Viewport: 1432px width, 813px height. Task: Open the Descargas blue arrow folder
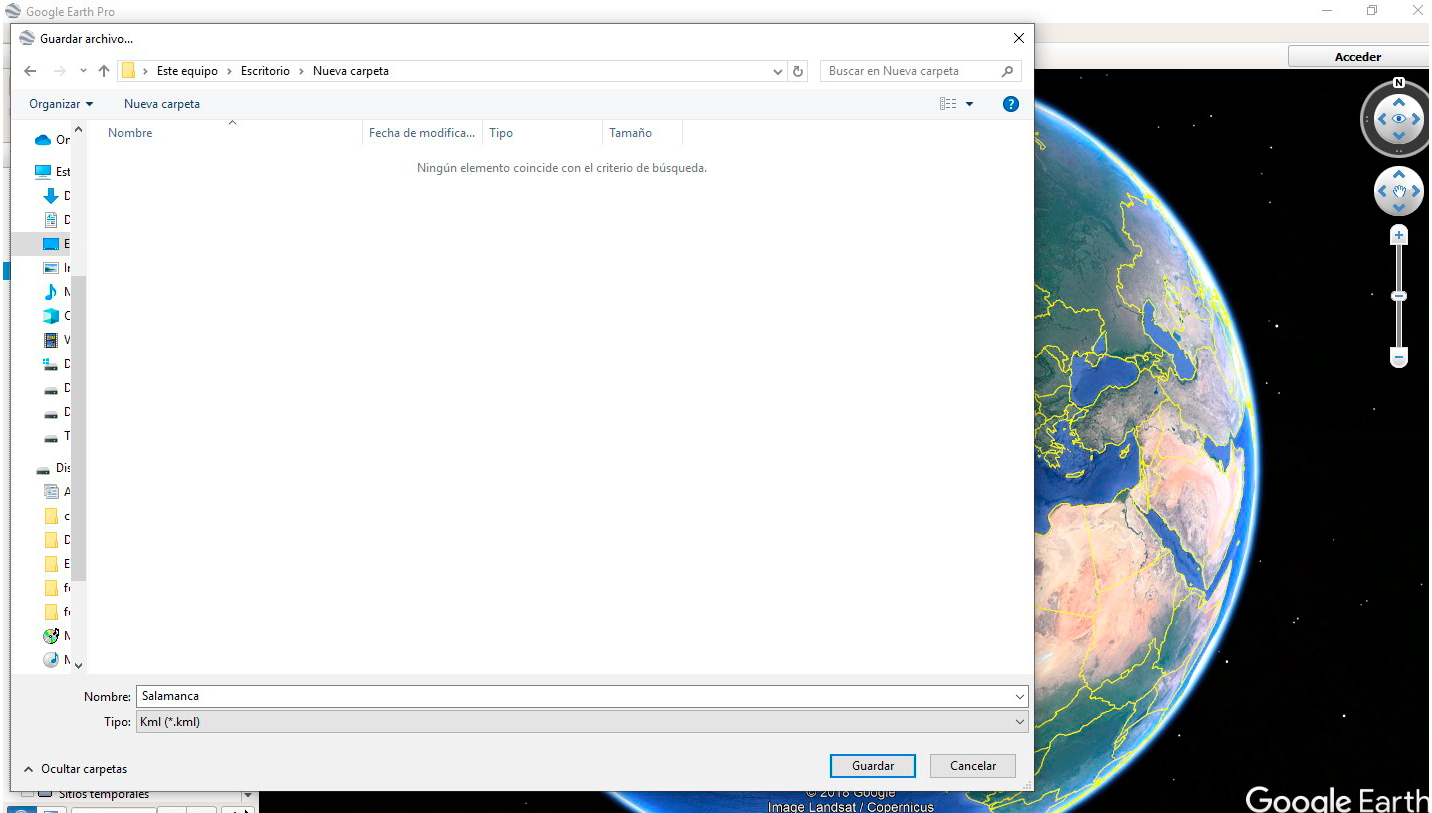(51, 196)
